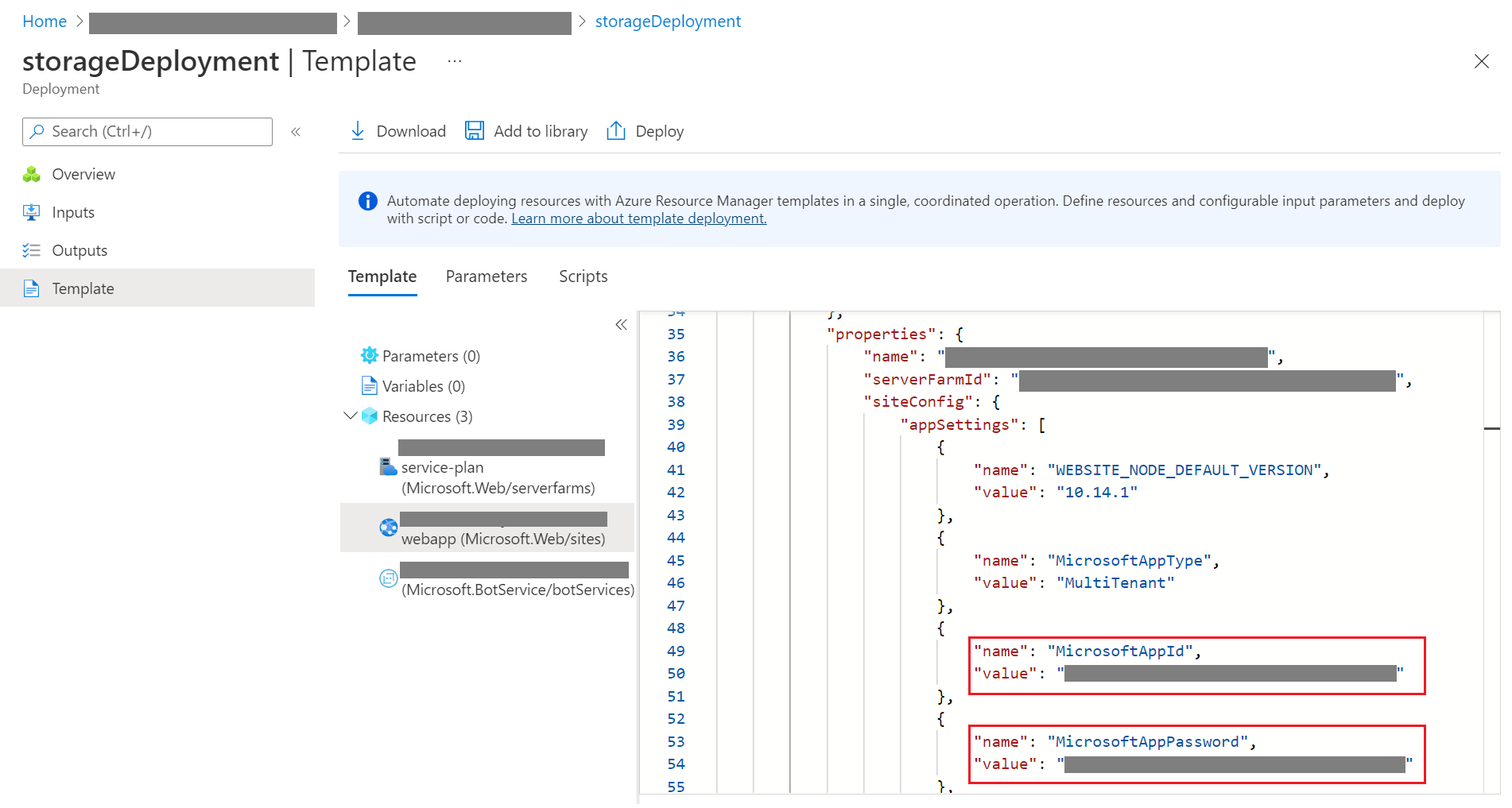Viewport: 1512px width, 808px height.
Task: Click the Inputs monitor icon
Action: (x=32, y=212)
